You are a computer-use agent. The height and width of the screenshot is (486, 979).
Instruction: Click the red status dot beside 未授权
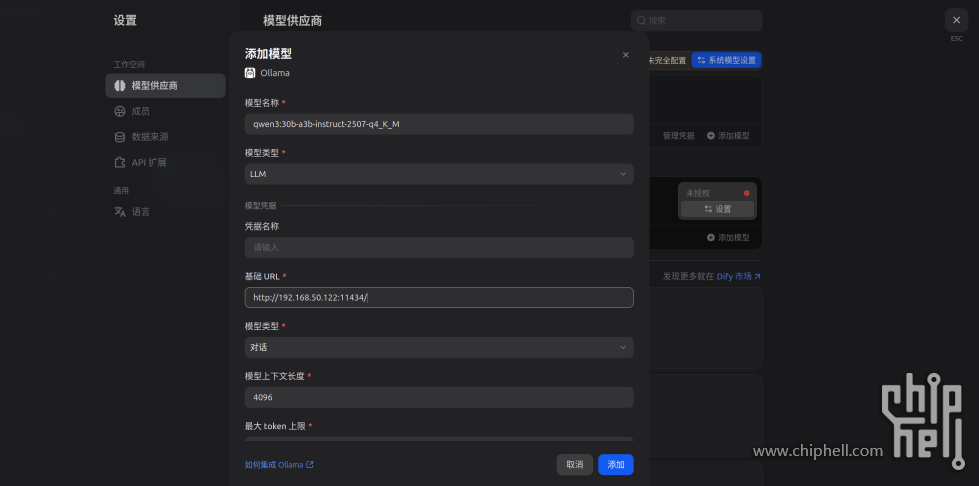click(746, 194)
